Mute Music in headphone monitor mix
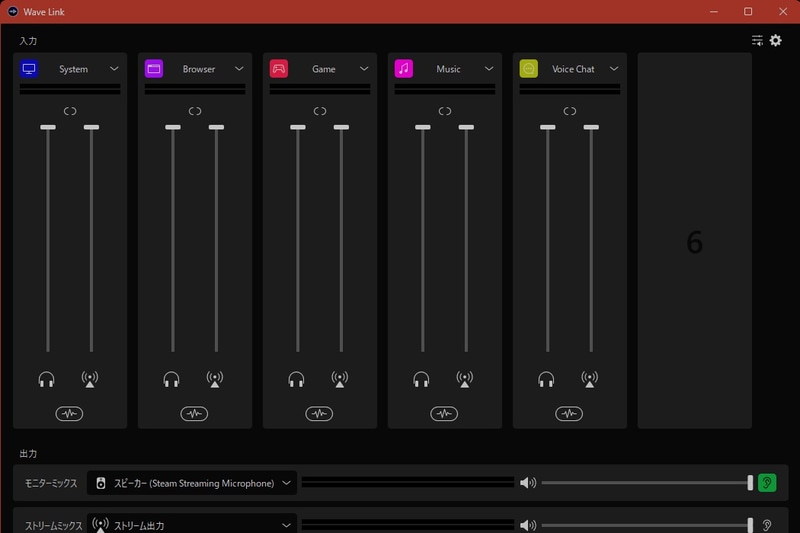 click(421, 379)
